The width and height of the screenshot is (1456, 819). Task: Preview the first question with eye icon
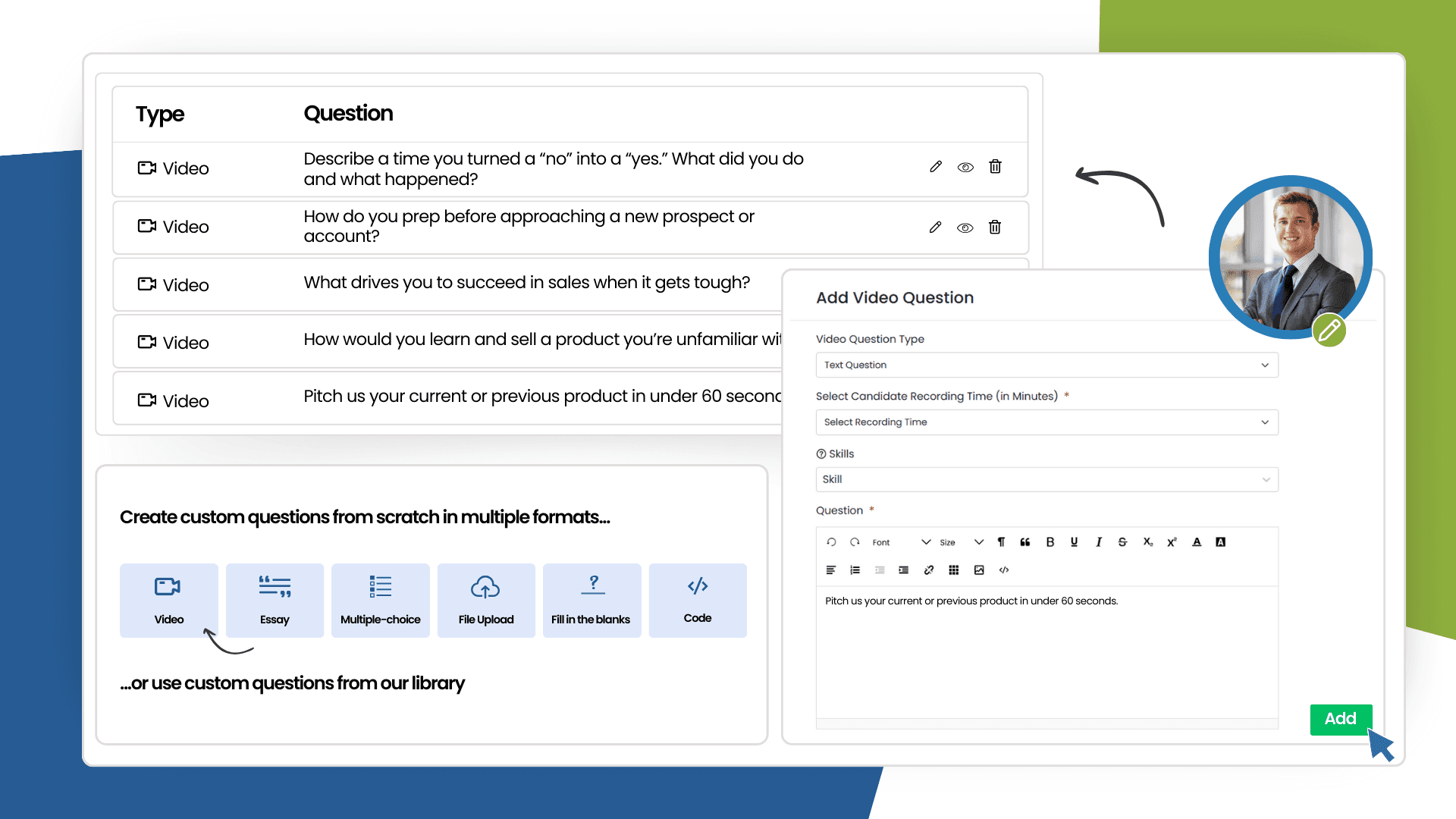tap(965, 168)
